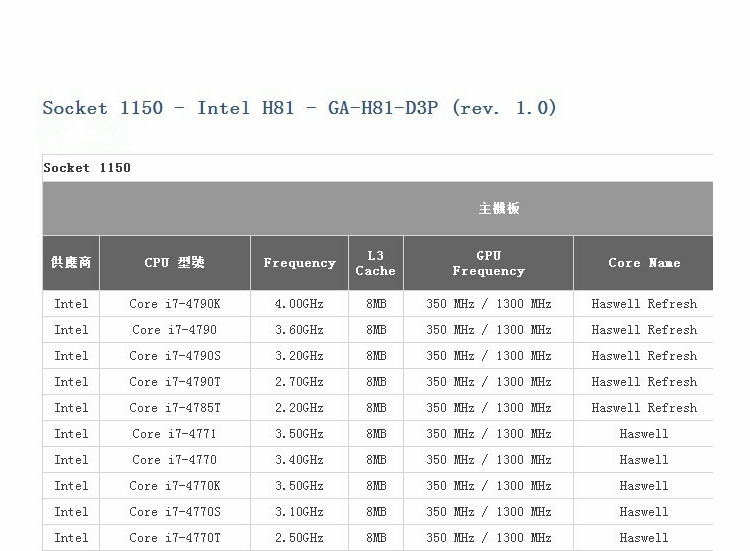Viewport: 750px width, 551px height.
Task: Click the 'Core Name' column header
Action: click(644, 263)
